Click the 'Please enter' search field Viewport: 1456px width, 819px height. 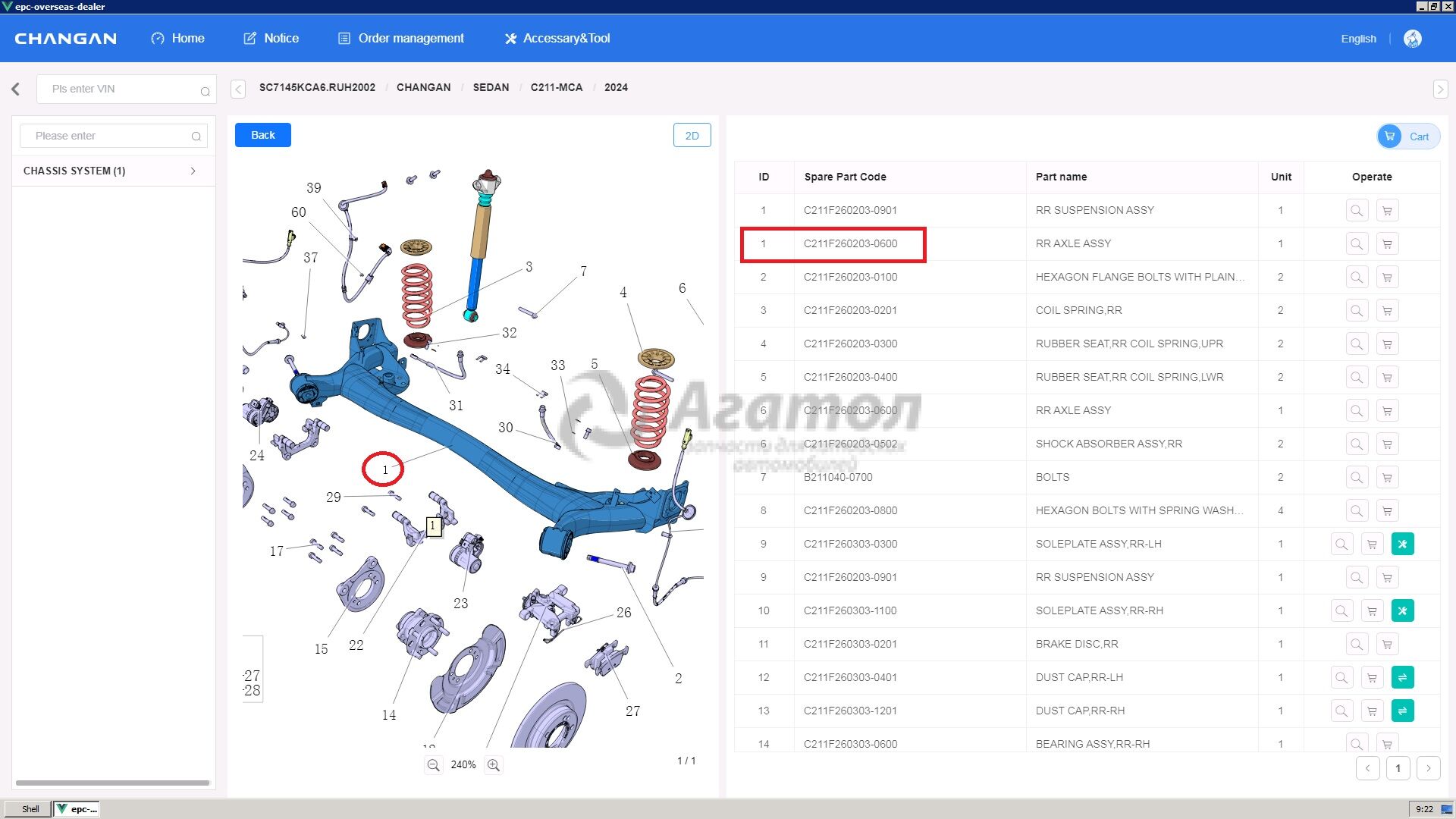(x=106, y=136)
